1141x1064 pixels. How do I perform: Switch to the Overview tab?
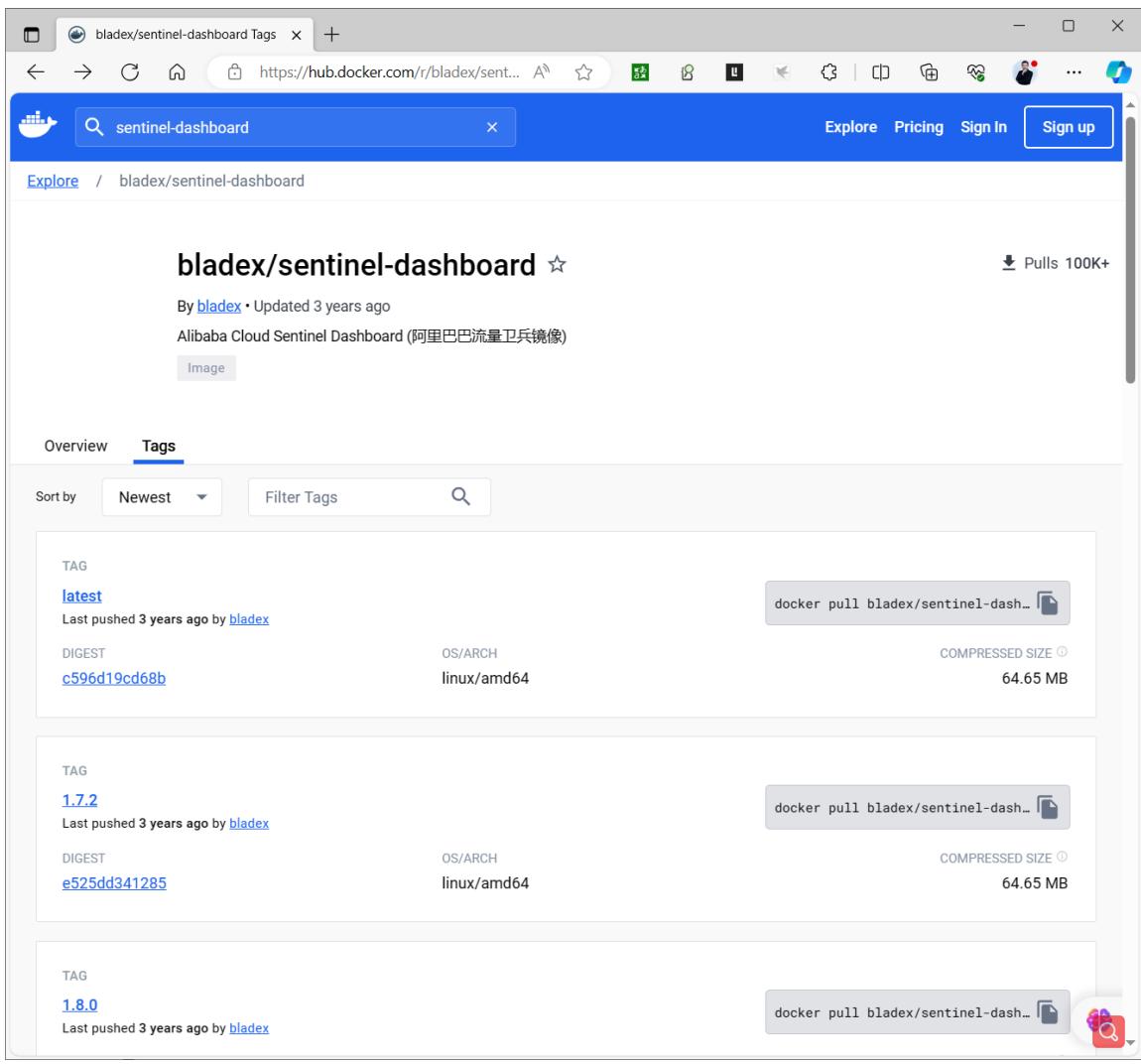coord(75,446)
